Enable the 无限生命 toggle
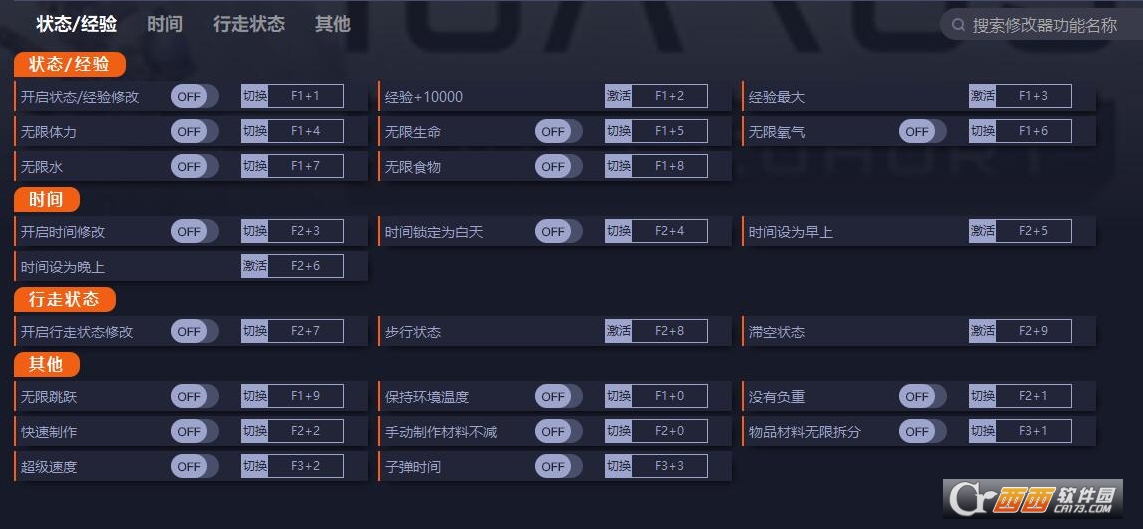 pyautogui.click(x=558, y=131)
